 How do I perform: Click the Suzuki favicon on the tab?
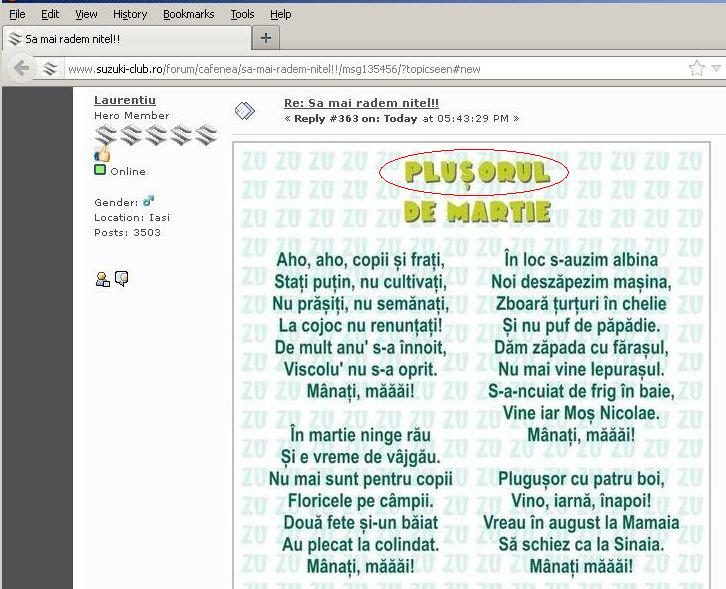tap(15, 38)
